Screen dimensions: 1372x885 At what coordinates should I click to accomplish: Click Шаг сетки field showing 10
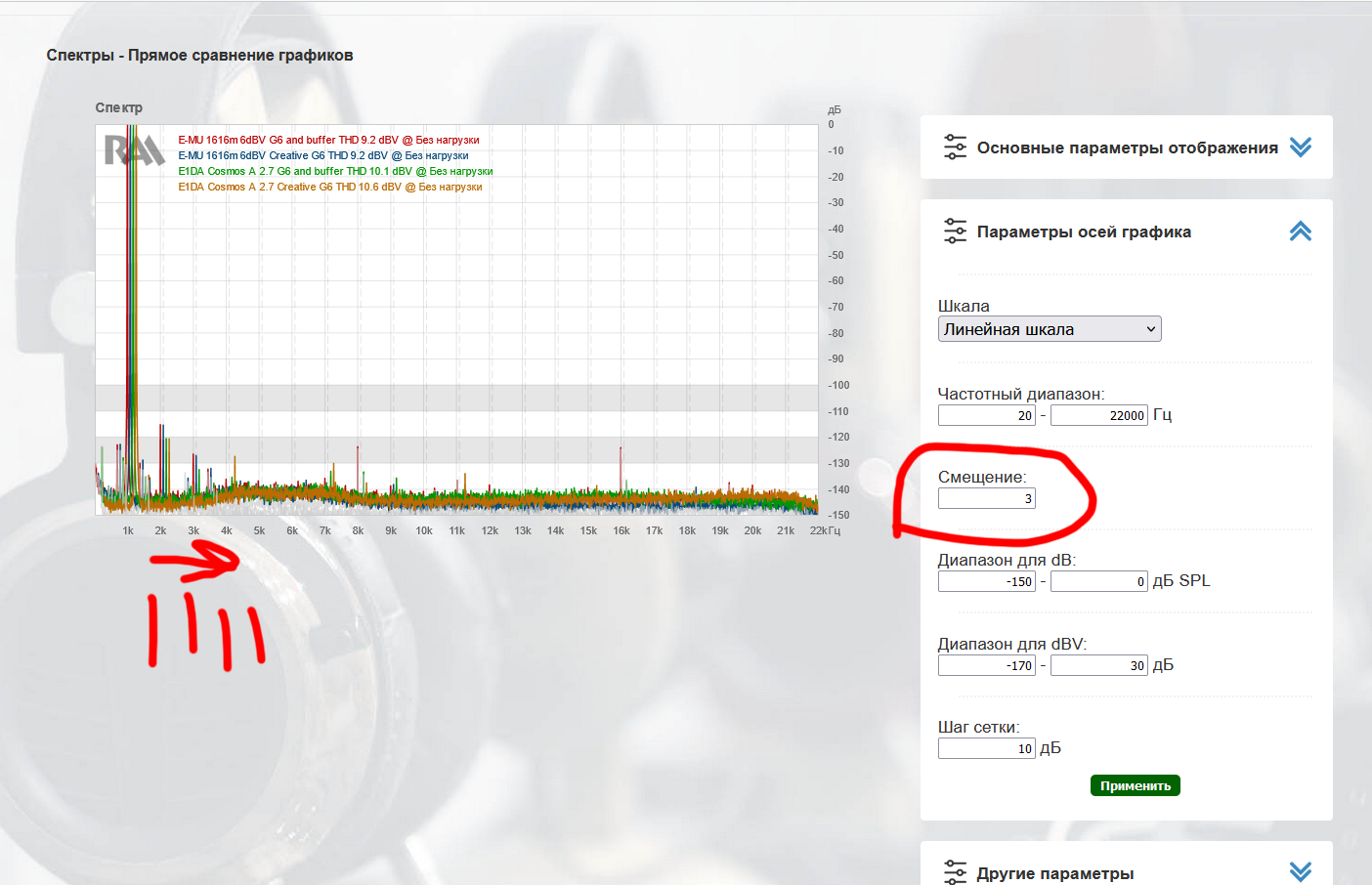point(986,748)
